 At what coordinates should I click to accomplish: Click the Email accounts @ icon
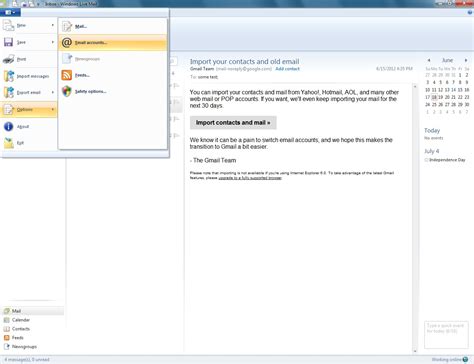coord(67,42)
